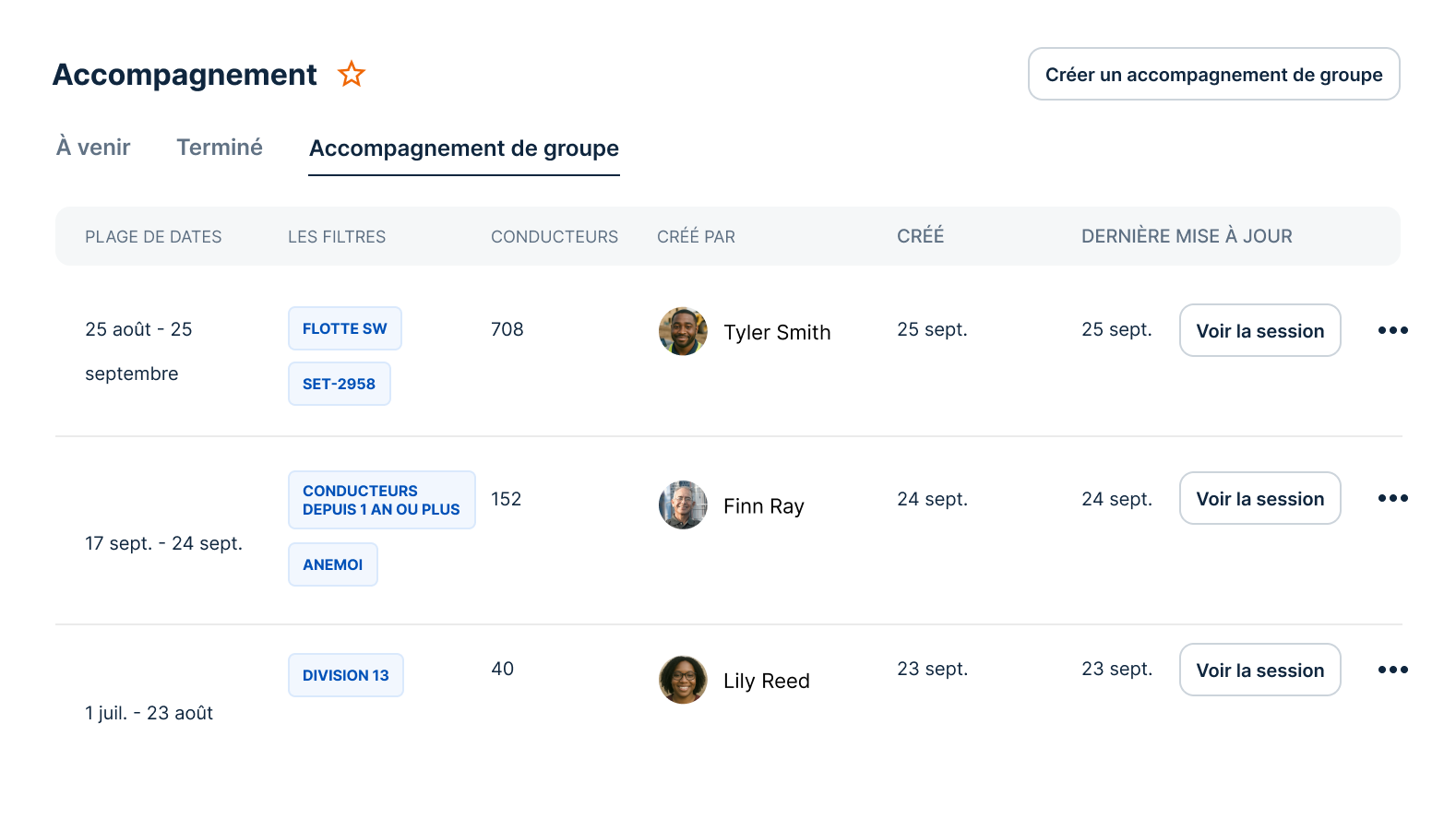
Task: Open more options for Tyler Smith's session
Action: pos(1392,330)
